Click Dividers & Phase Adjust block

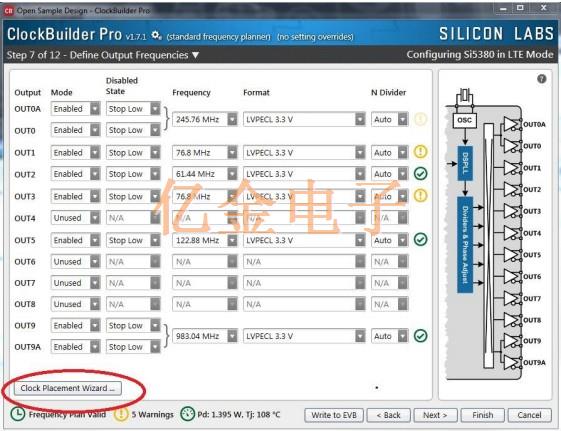(x=465, y=245)
